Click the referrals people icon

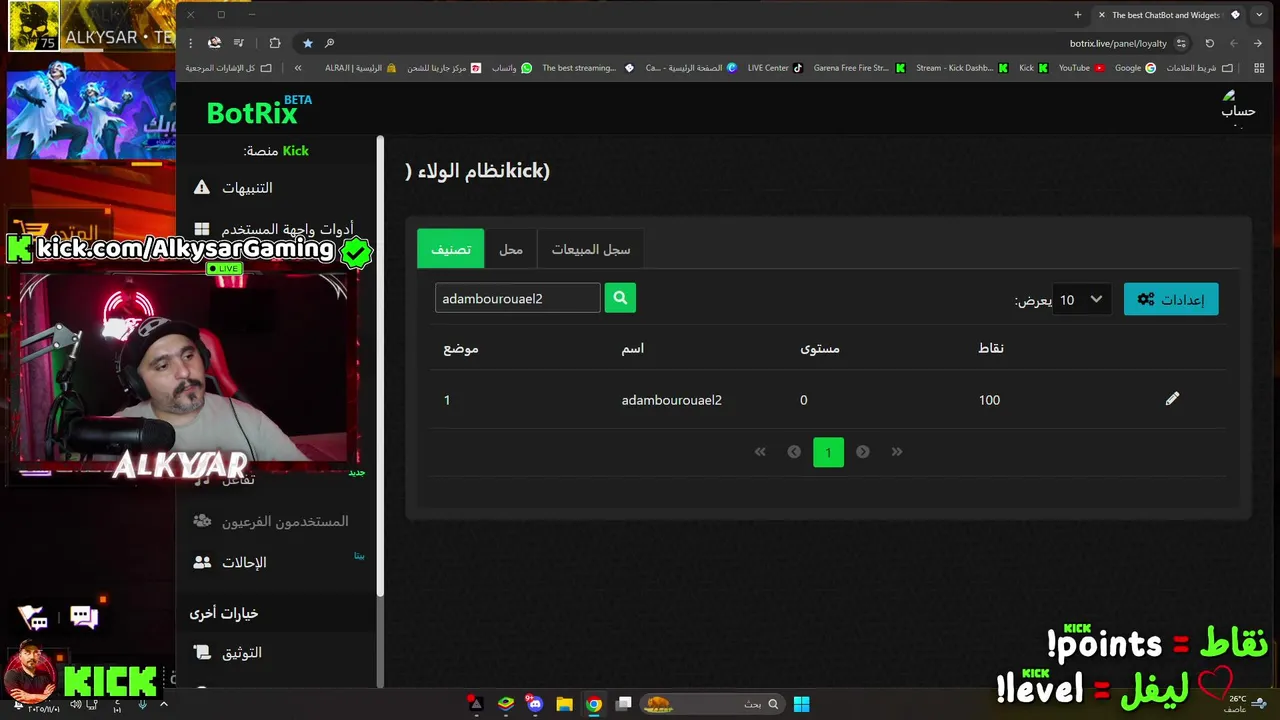(202, 562)
